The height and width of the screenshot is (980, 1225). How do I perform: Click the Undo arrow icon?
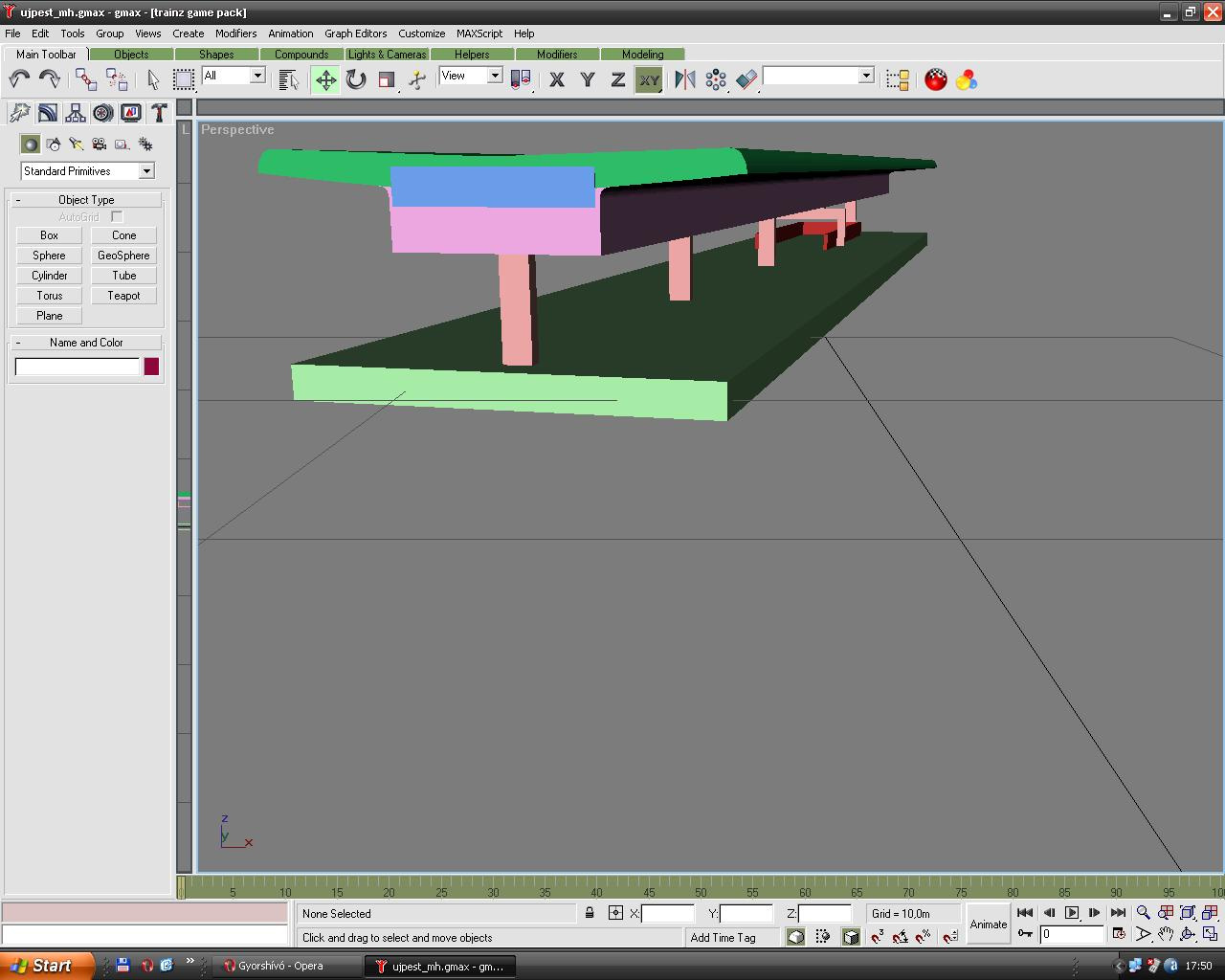pyautogui.click(x=19, y=79)
